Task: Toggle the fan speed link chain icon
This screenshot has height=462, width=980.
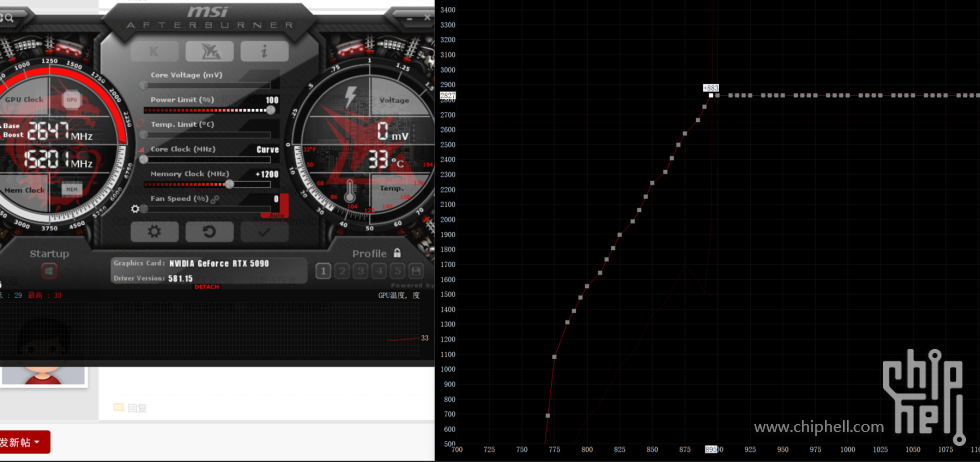Action: (x=215, y=199)
